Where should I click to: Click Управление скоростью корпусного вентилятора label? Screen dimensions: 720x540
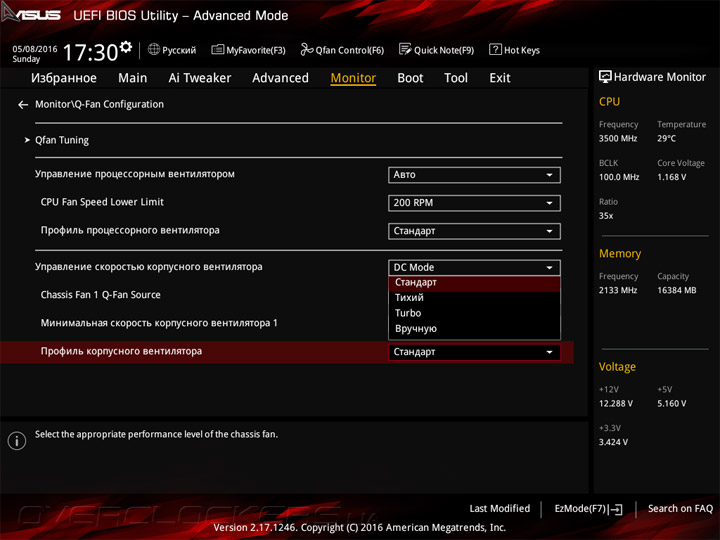pos(149,267)
